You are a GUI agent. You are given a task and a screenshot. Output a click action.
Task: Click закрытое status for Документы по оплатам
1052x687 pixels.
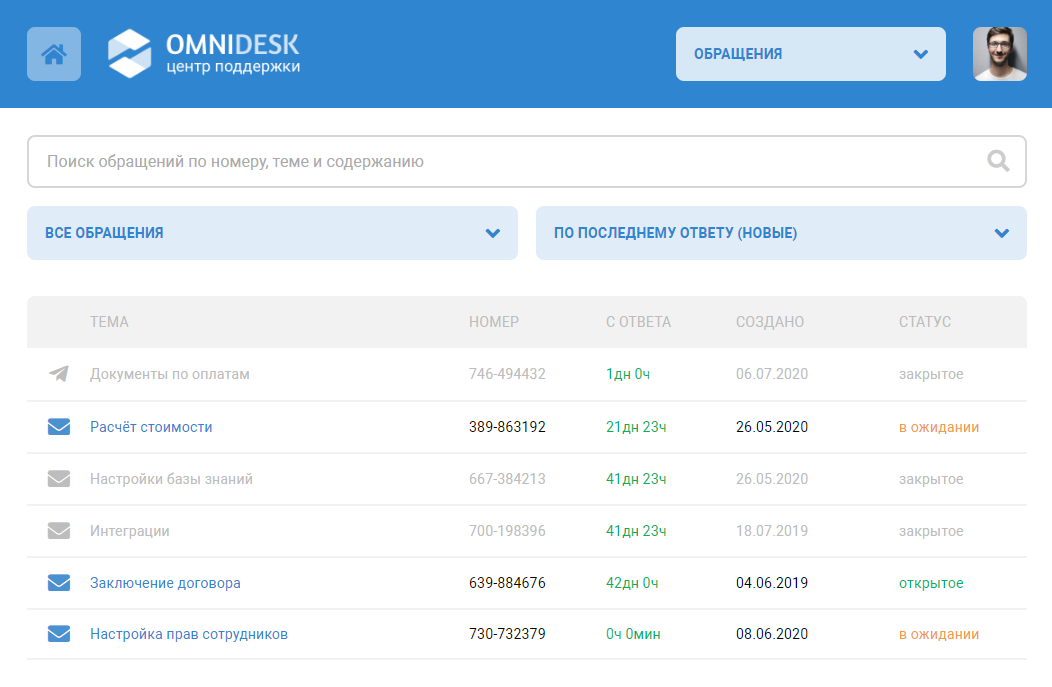931,374
